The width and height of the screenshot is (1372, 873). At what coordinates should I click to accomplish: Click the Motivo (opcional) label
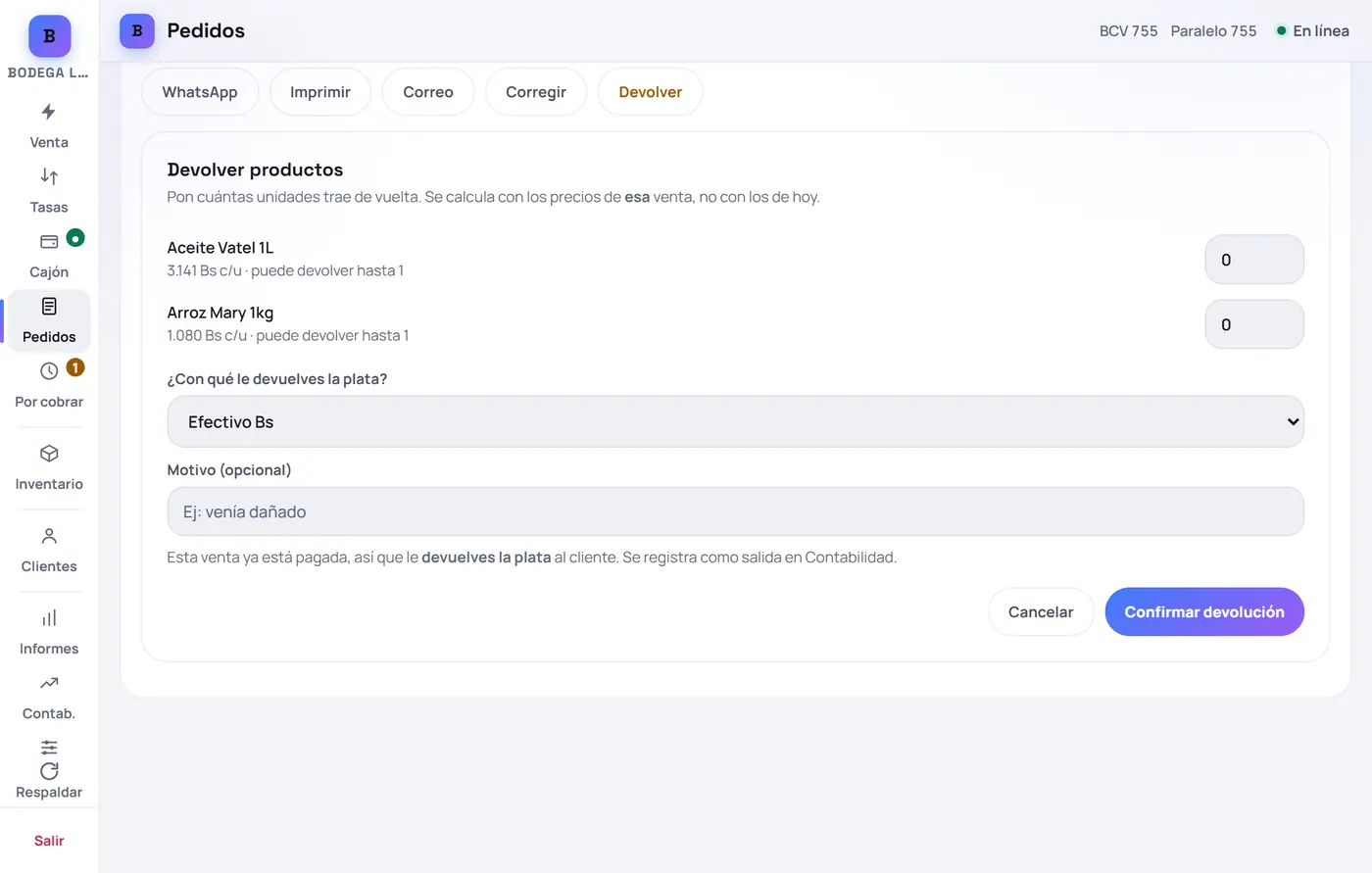(x=229, y=470)
